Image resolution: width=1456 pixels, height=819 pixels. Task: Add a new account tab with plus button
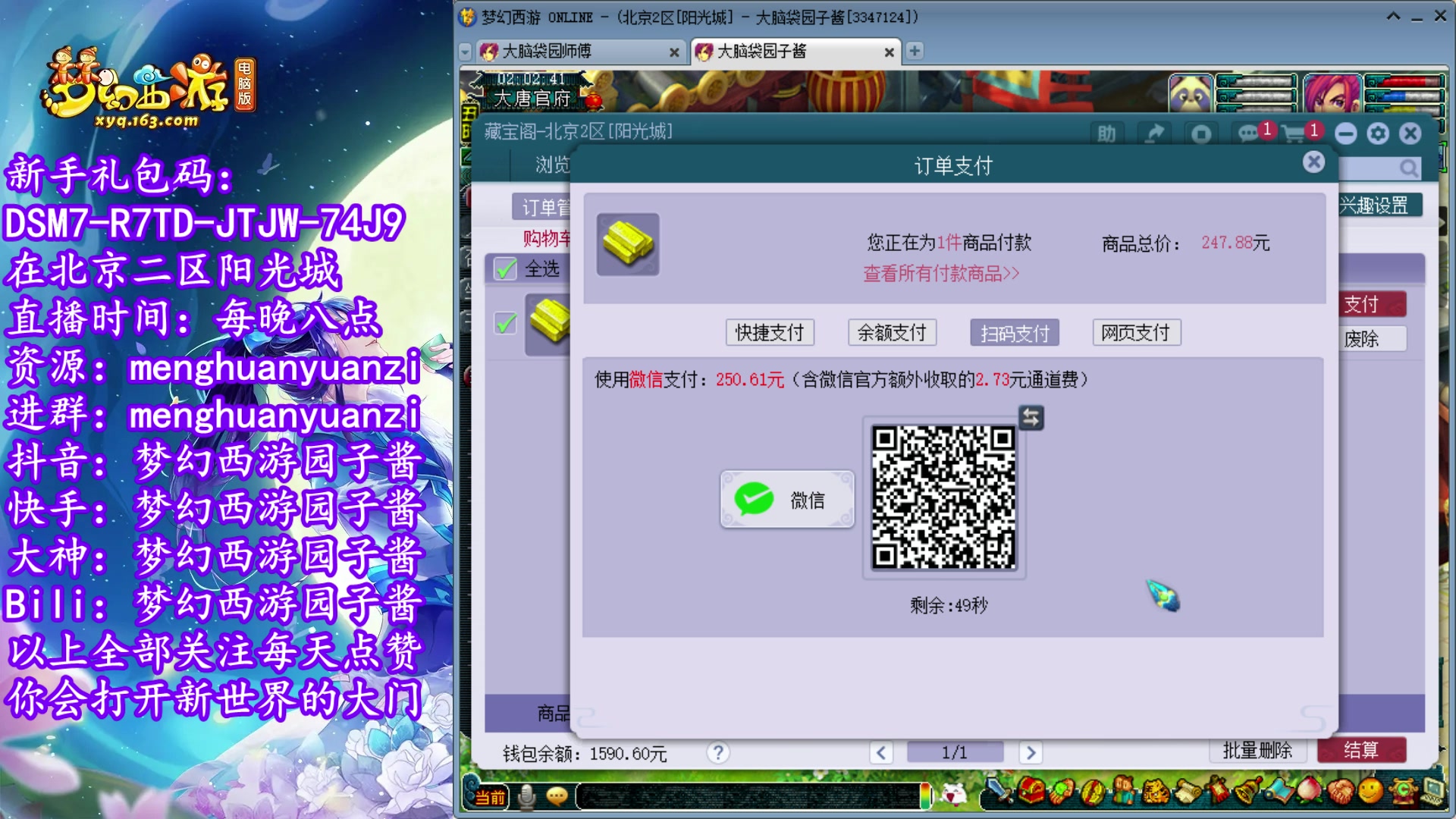click(x=915, y=51)
